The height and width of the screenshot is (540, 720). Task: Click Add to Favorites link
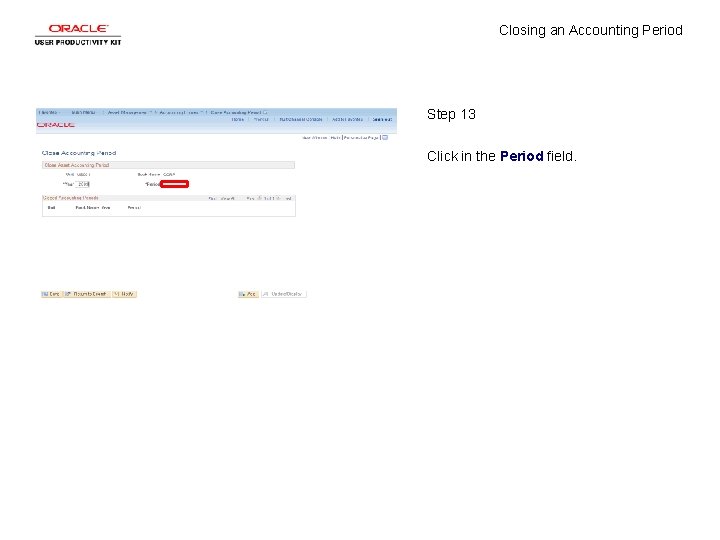(x=348, y=119)
